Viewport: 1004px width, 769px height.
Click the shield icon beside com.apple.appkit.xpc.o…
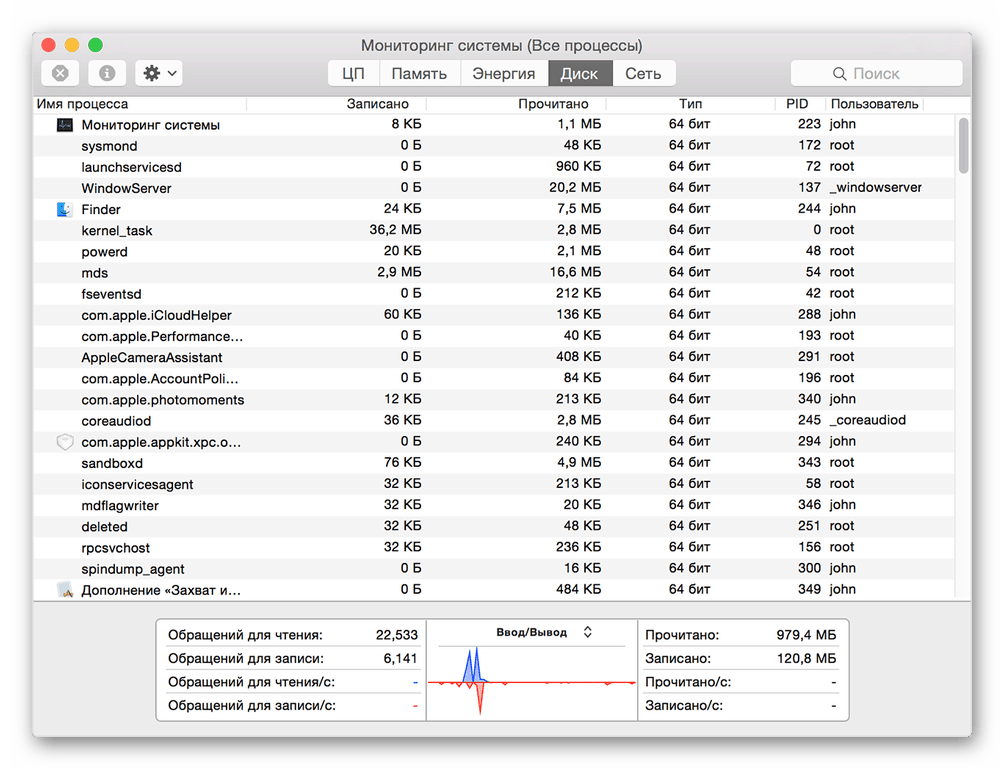65,442
